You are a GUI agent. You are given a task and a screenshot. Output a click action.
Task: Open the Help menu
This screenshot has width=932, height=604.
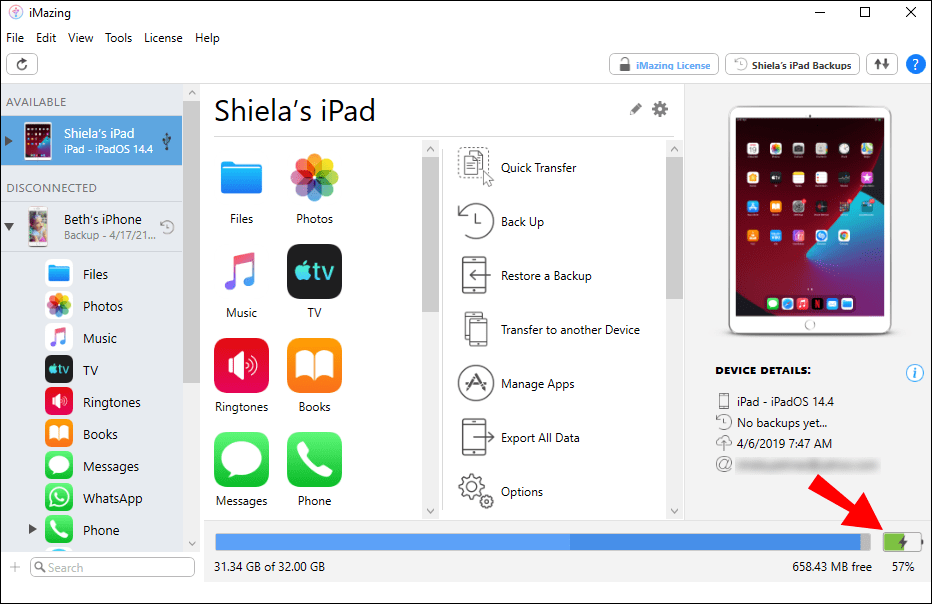coord(207,38)
